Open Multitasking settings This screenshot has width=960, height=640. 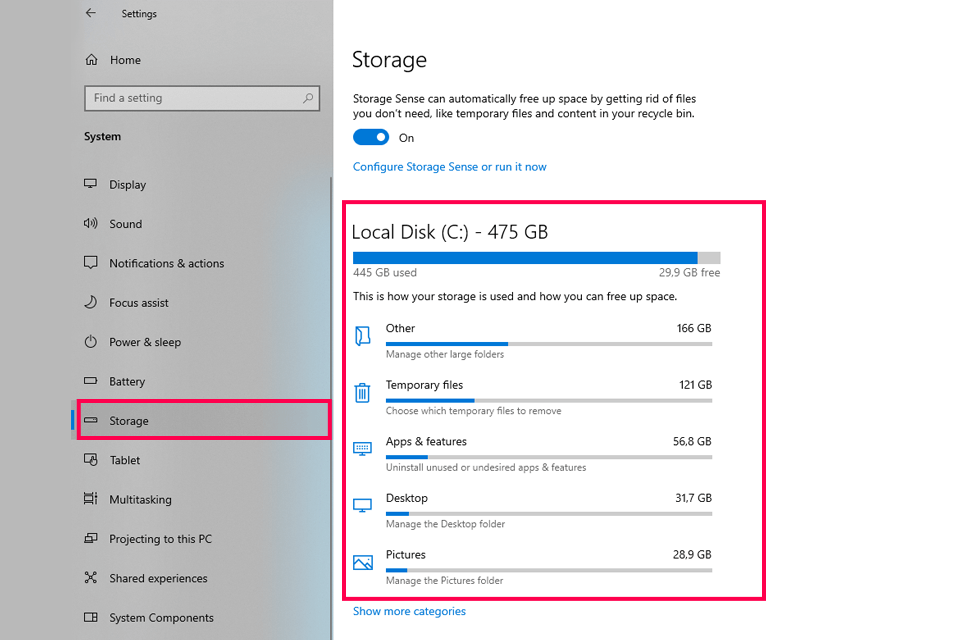pyautogui.click(x=140, y=500)
